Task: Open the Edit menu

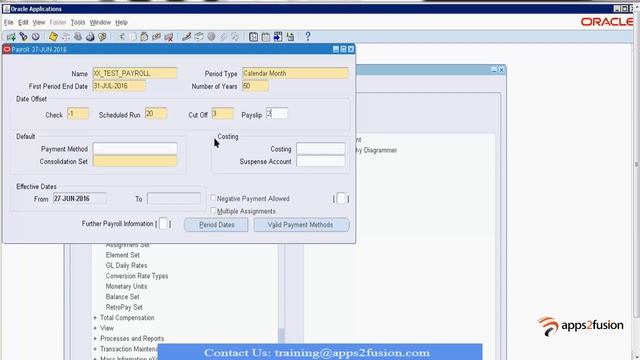Action: [x=23, y=22]
